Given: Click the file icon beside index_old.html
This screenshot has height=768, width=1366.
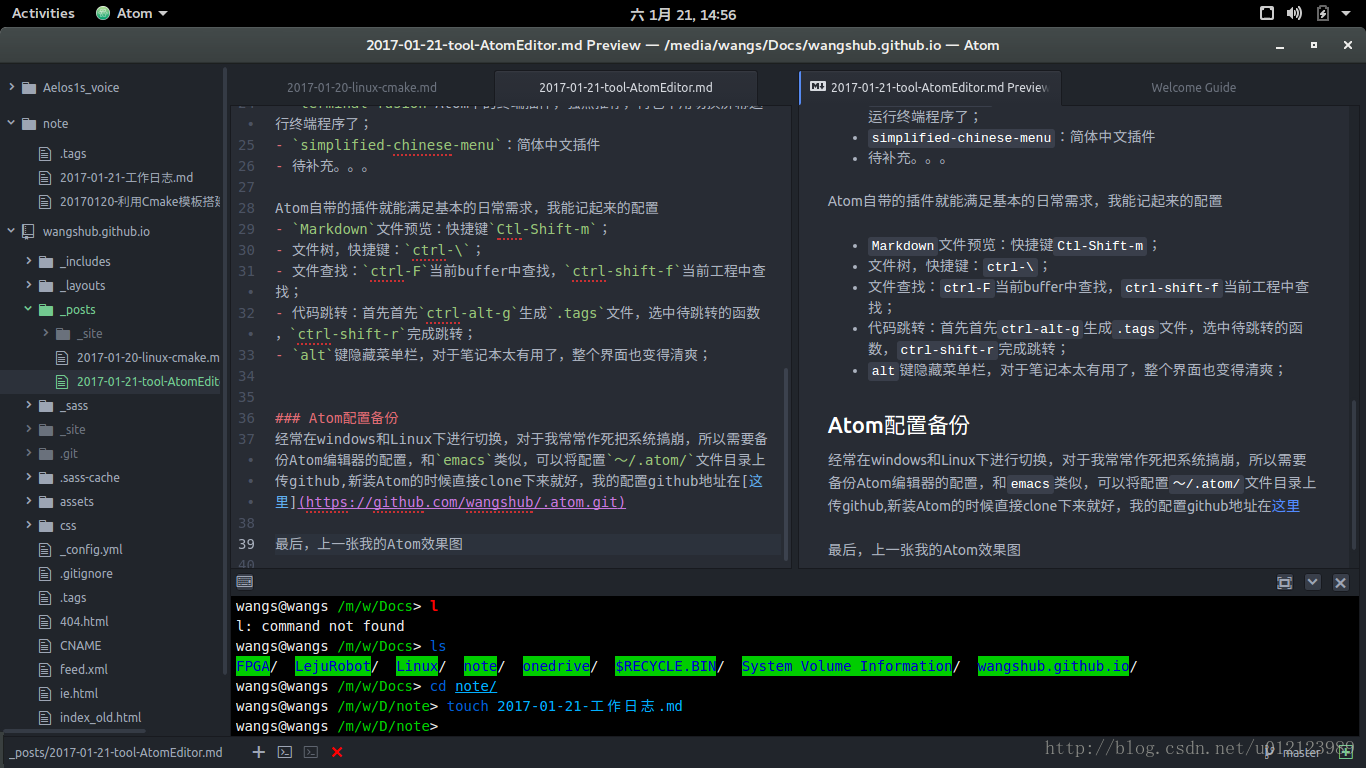Looking at the screenshot, I should [x=44, y=718].
